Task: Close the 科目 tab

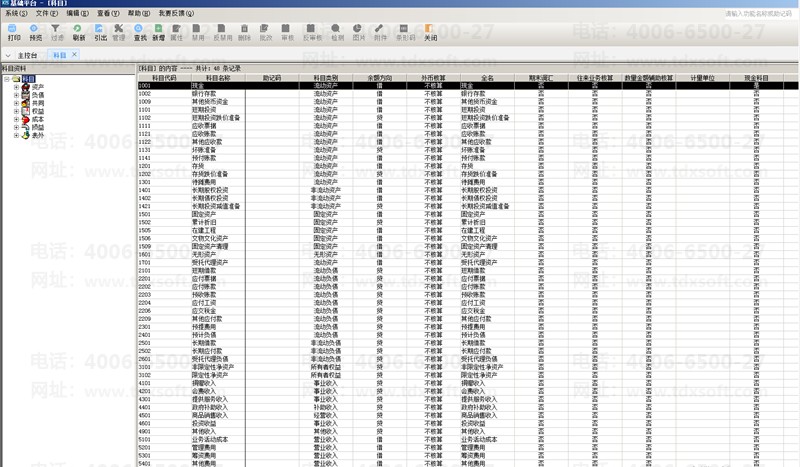Action: pyautogui.click(x=73, y=55)
